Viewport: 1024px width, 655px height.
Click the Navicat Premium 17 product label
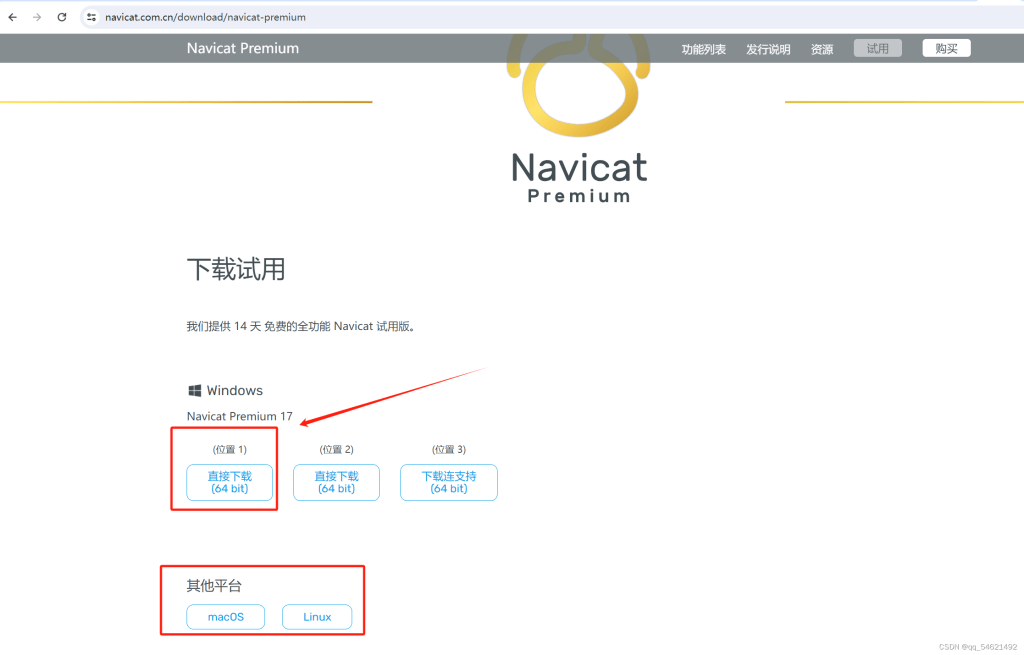tap(239, 416)
